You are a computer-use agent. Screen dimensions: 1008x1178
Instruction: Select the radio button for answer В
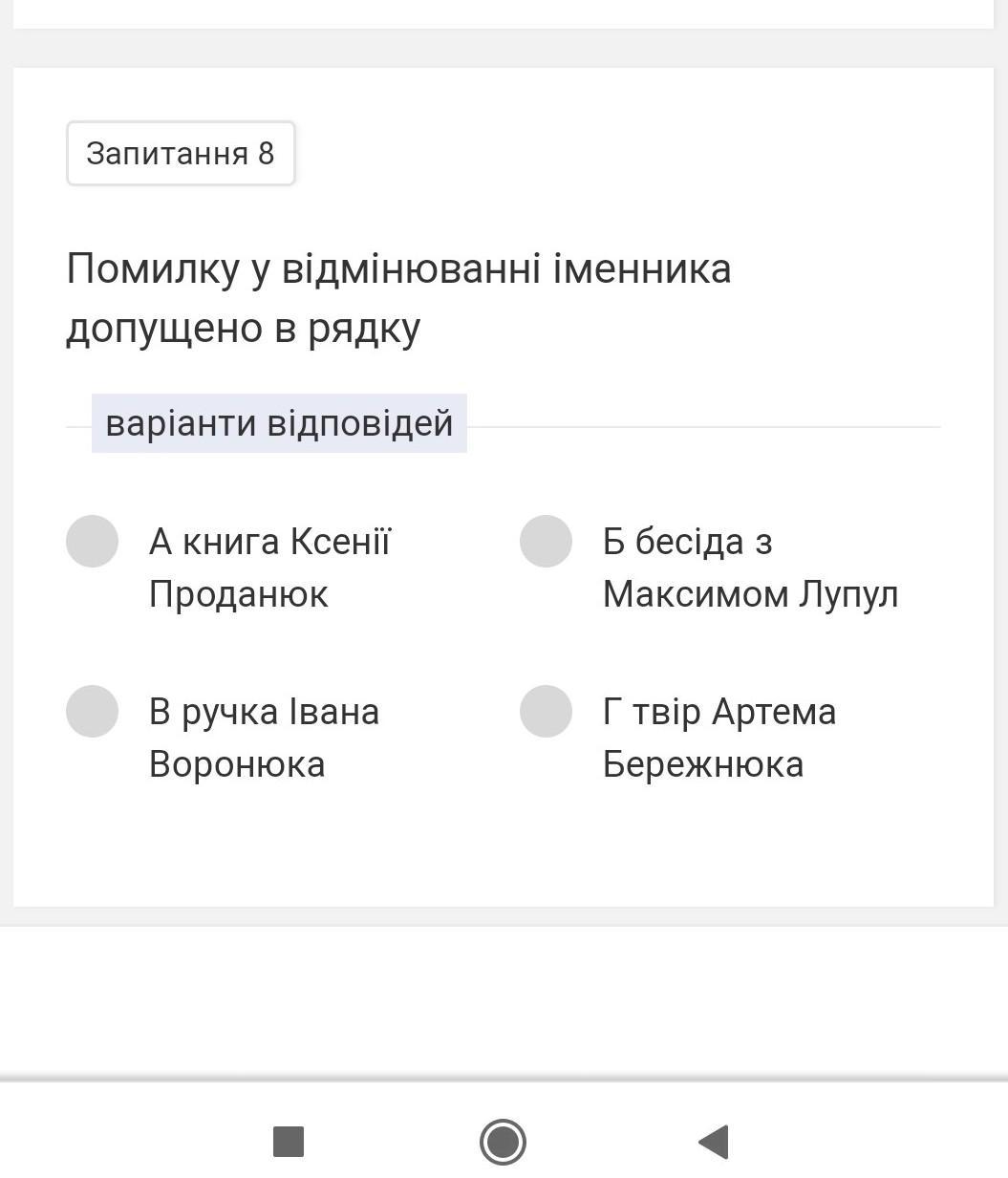[92, 711]
